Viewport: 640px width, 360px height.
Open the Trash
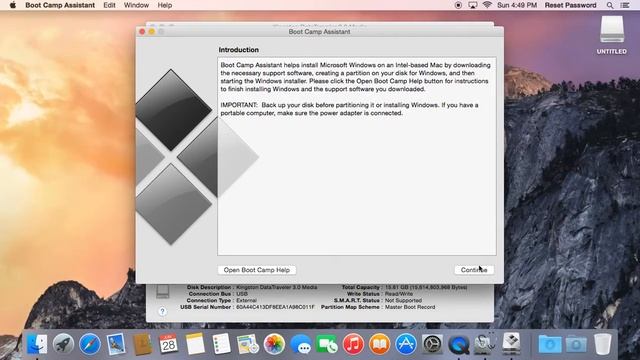coord(602,344)
